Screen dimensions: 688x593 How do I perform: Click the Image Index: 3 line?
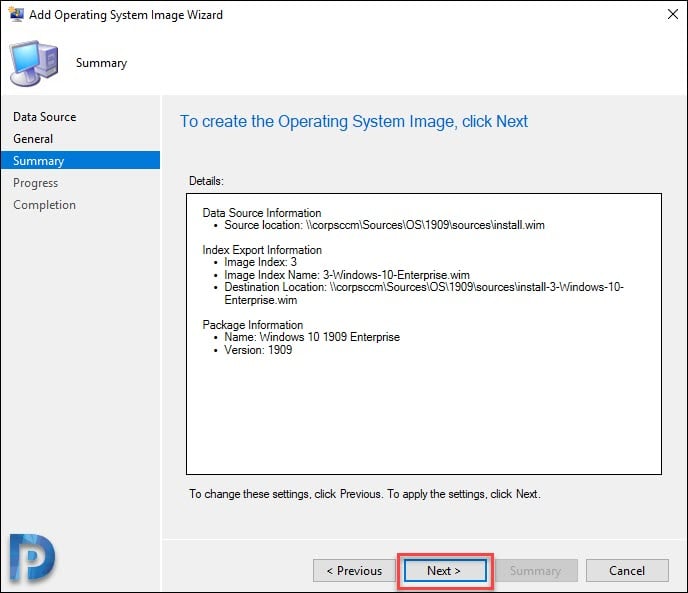260,262
